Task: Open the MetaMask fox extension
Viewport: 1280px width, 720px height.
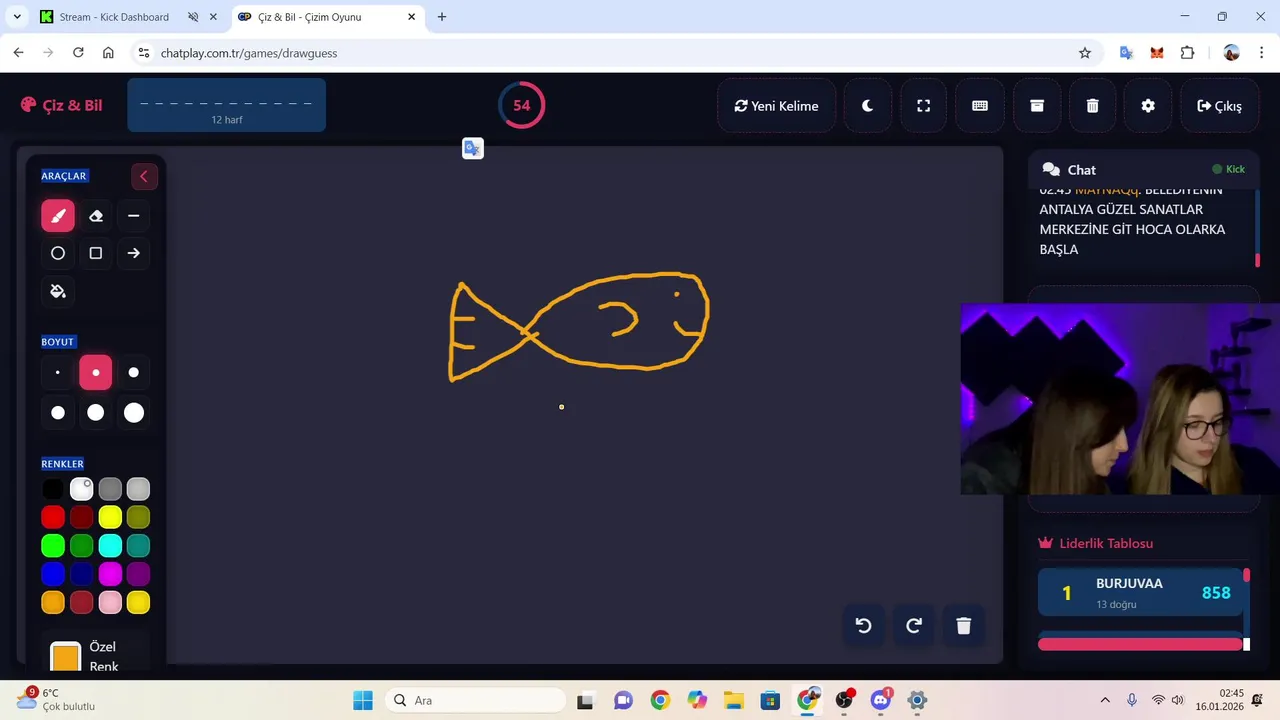Action: [x=1157, y=53]
